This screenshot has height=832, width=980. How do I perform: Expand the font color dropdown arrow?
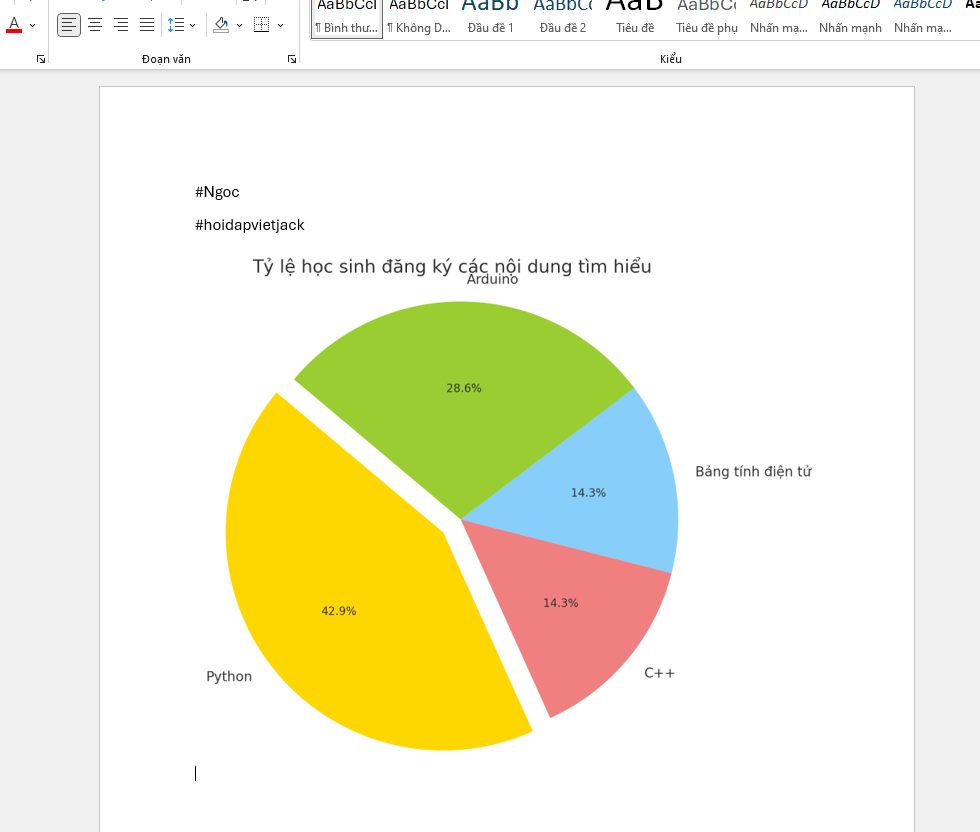pos(33,25)
